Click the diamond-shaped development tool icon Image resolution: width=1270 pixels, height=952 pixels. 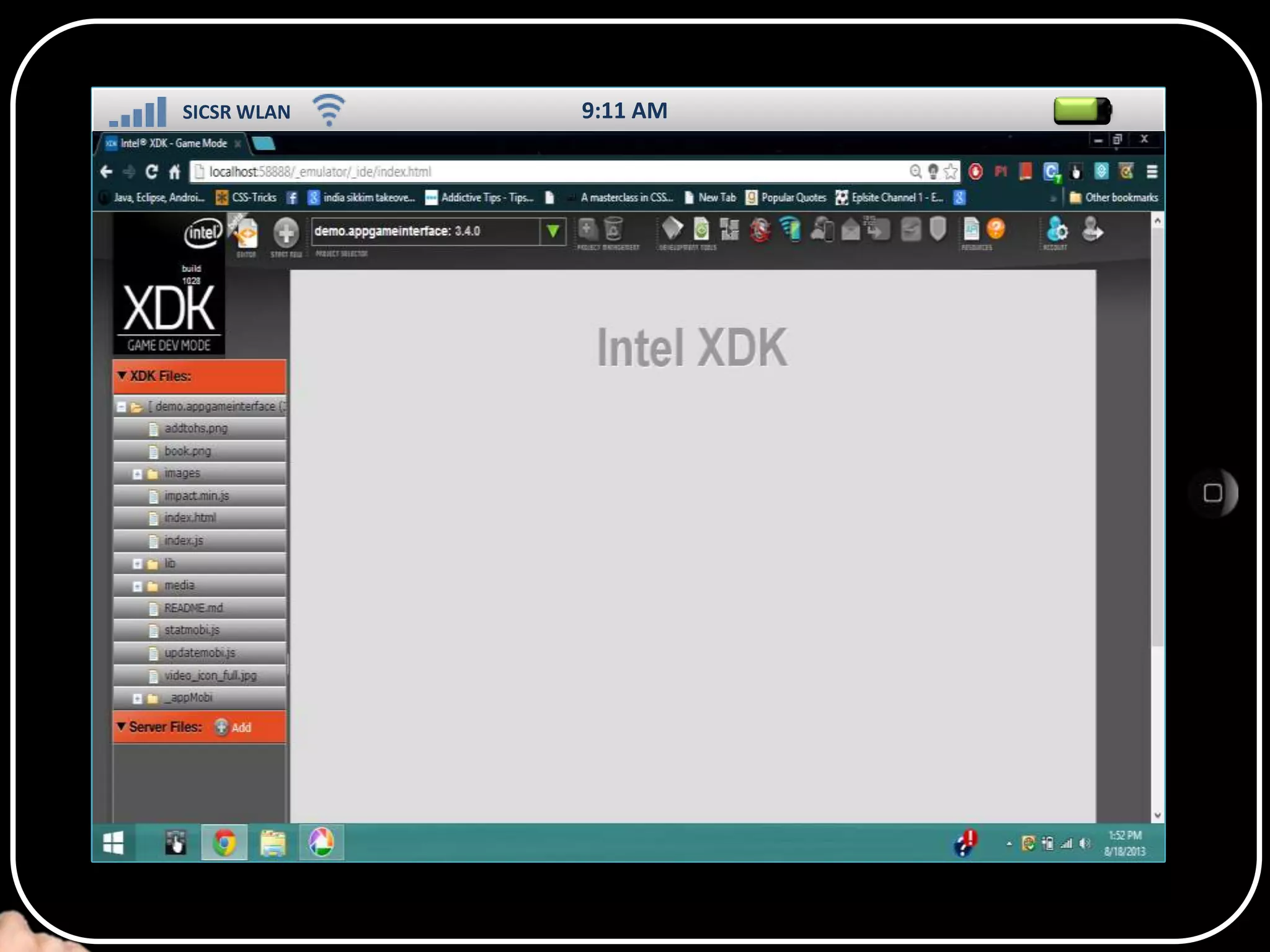(x=672, y=229)
